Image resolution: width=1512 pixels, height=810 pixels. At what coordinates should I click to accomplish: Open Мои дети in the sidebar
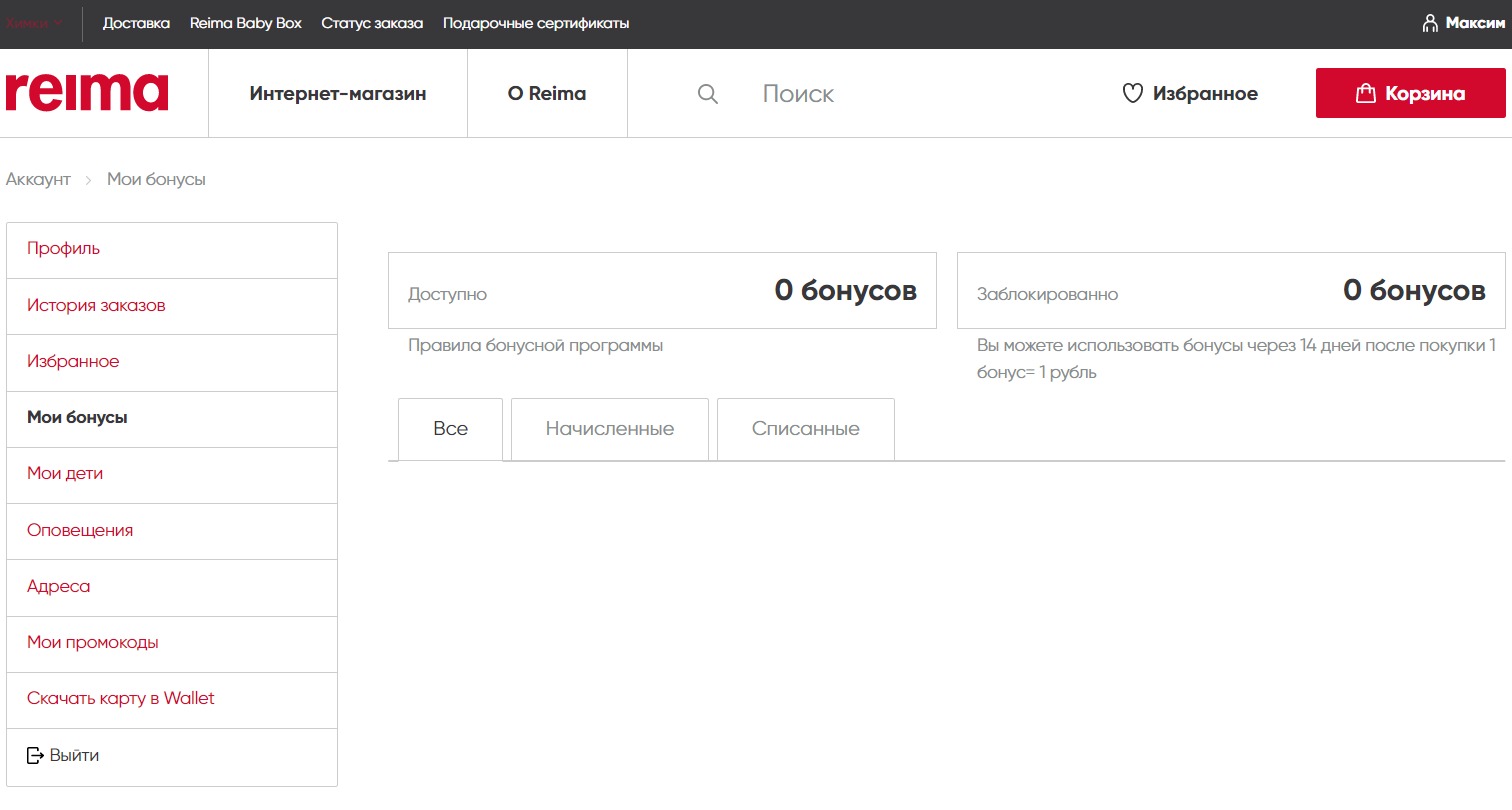click(x=172, y=474)
